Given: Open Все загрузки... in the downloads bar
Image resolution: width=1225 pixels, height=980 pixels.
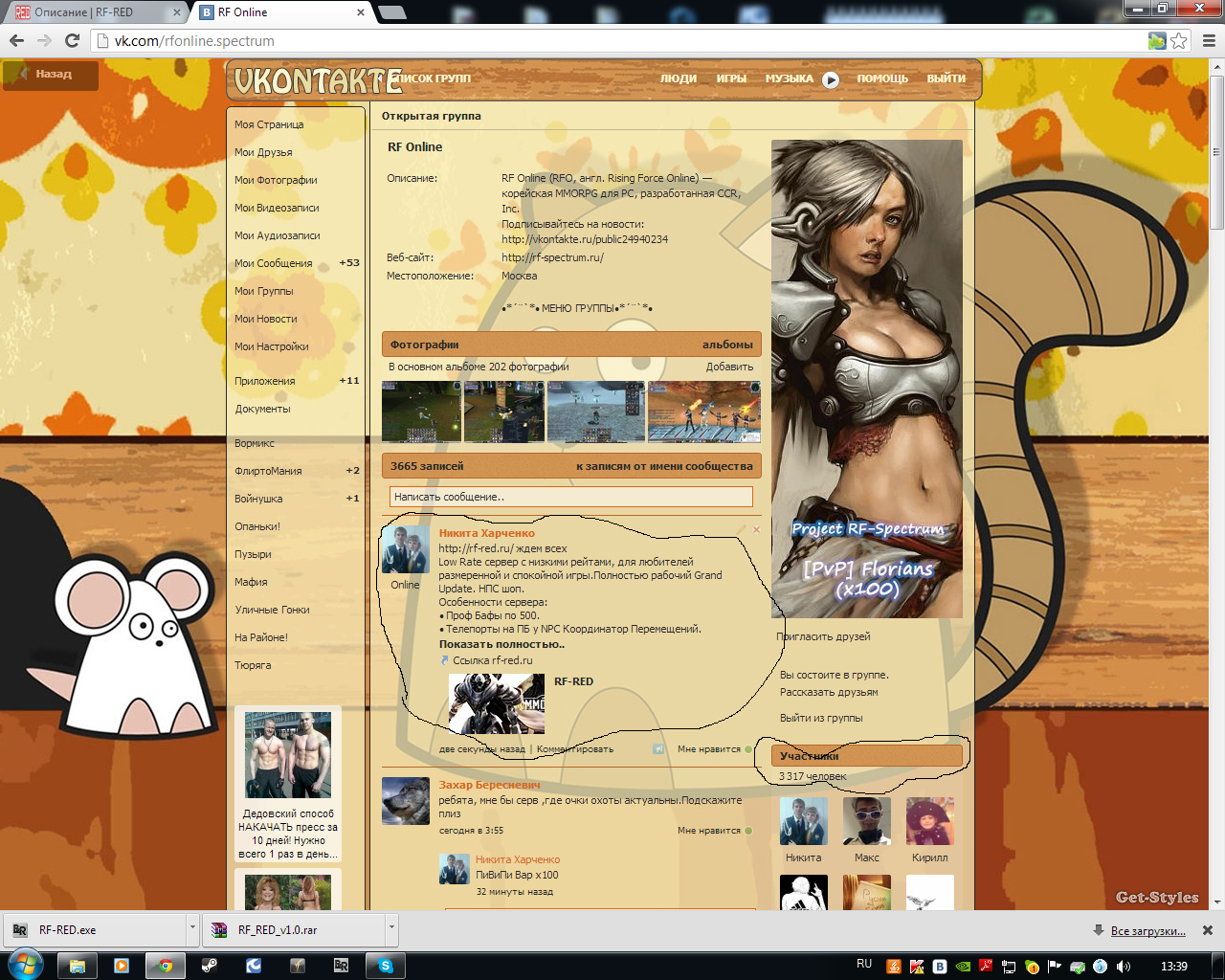Looking at the screenshot, I should click(x=1148, y=930).
